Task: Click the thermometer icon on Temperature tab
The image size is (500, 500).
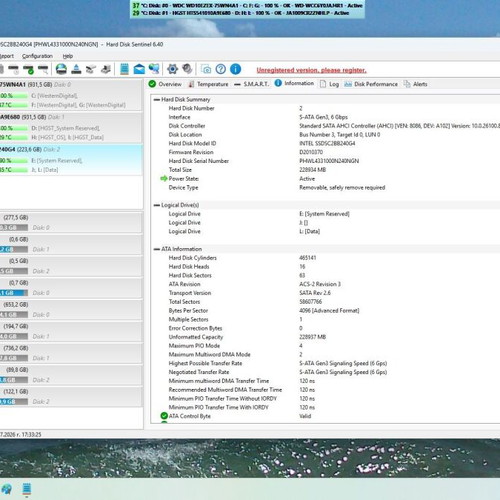Action: click(191, 84)
